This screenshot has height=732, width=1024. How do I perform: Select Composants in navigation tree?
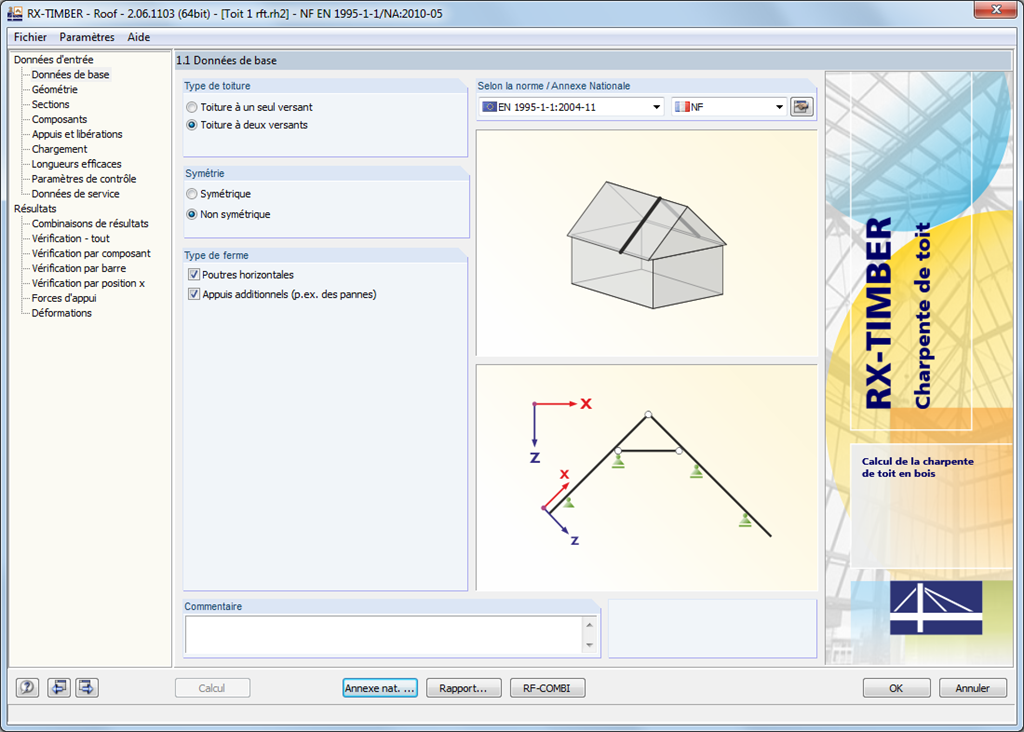(59, 119)
